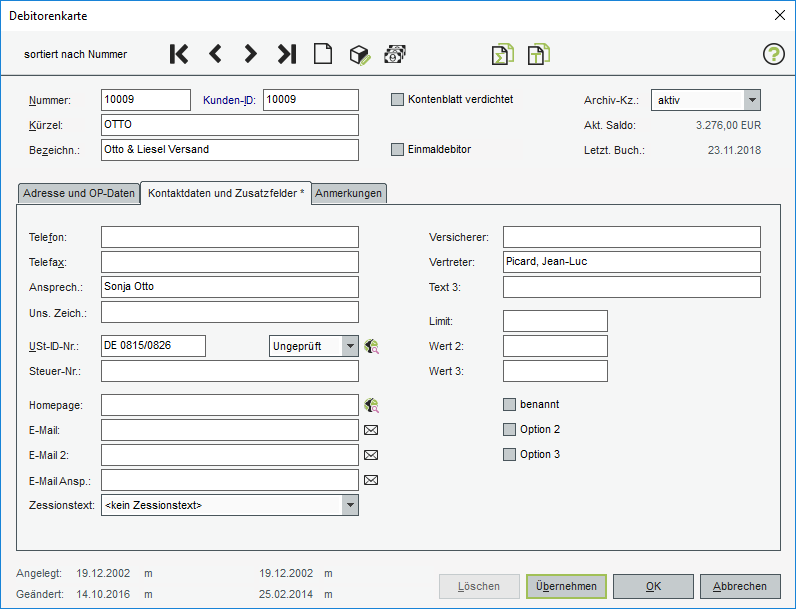Create a new blank debtor record
This screenshot has width=796, height=609.
(x=323, y=54)
